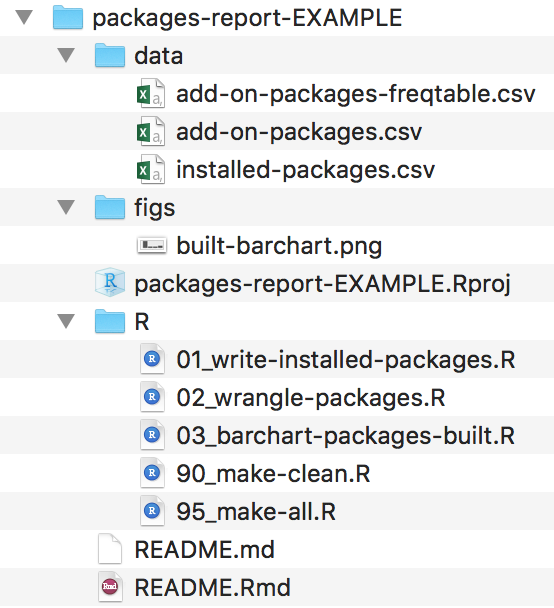Click the R script icon for 02_wrangle-packages.R
This screenshot has height=608, width=554.
click(x=152, y=397)
